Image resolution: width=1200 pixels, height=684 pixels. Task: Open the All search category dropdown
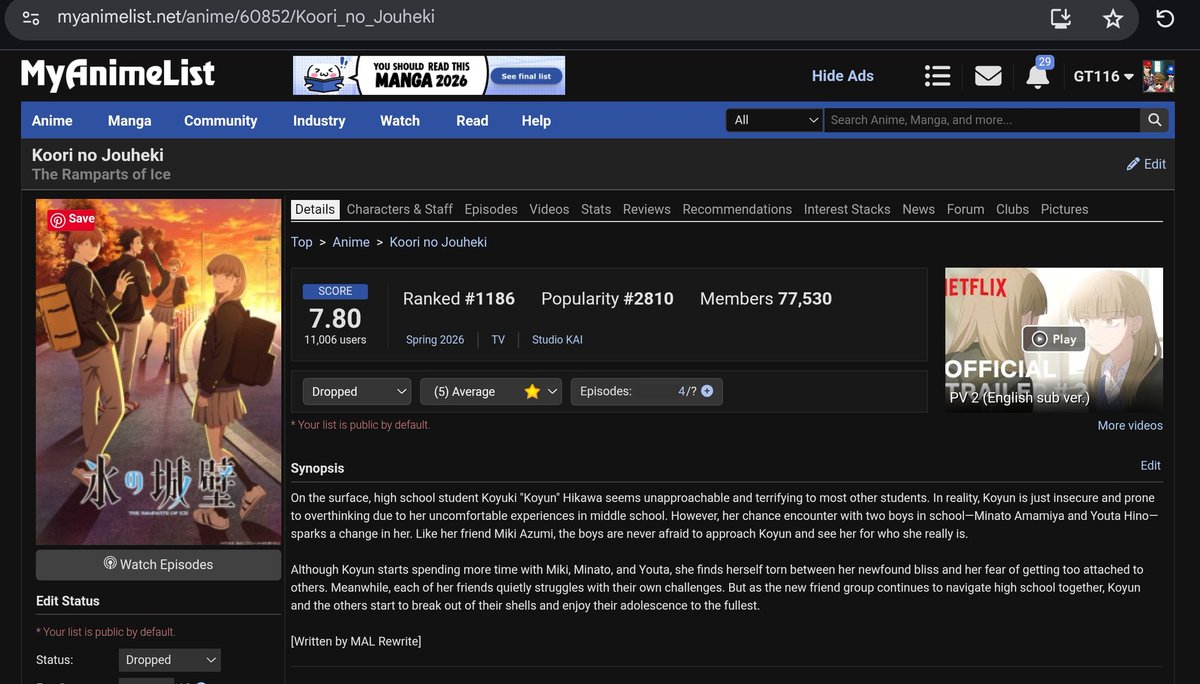(777, 120)
